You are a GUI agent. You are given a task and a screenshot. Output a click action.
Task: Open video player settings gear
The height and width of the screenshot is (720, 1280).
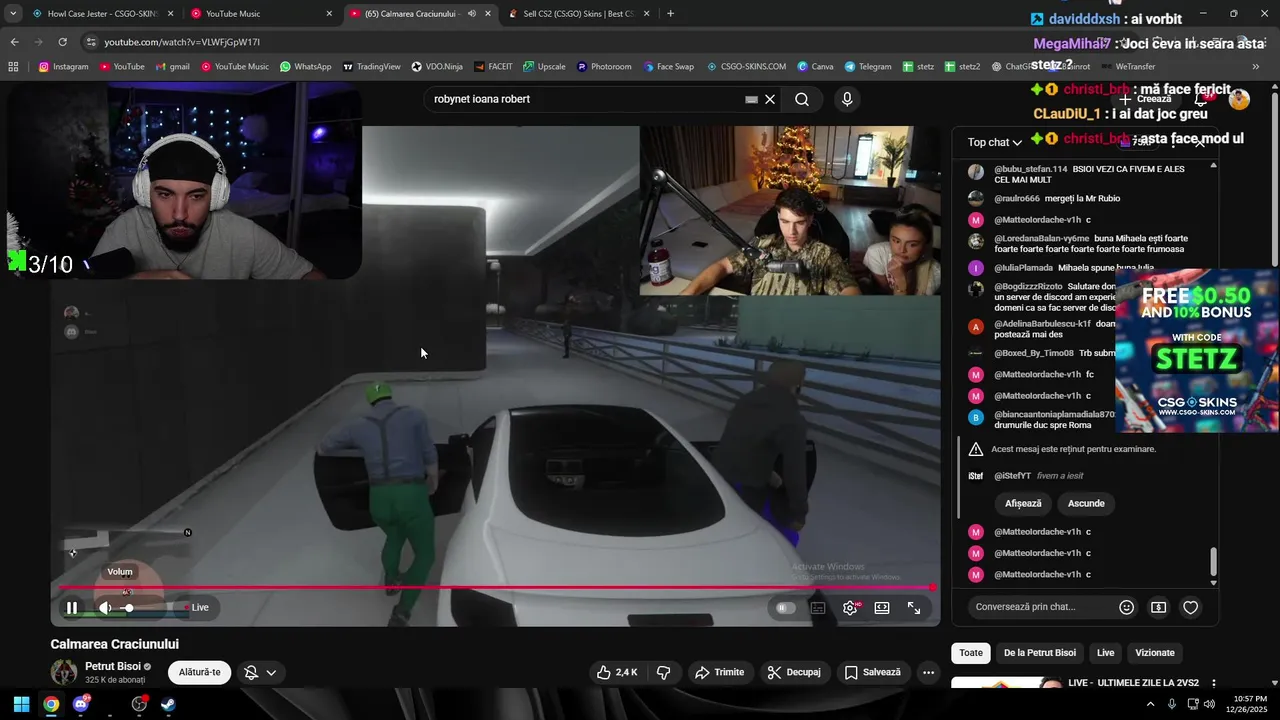click(x=850, y=607)
